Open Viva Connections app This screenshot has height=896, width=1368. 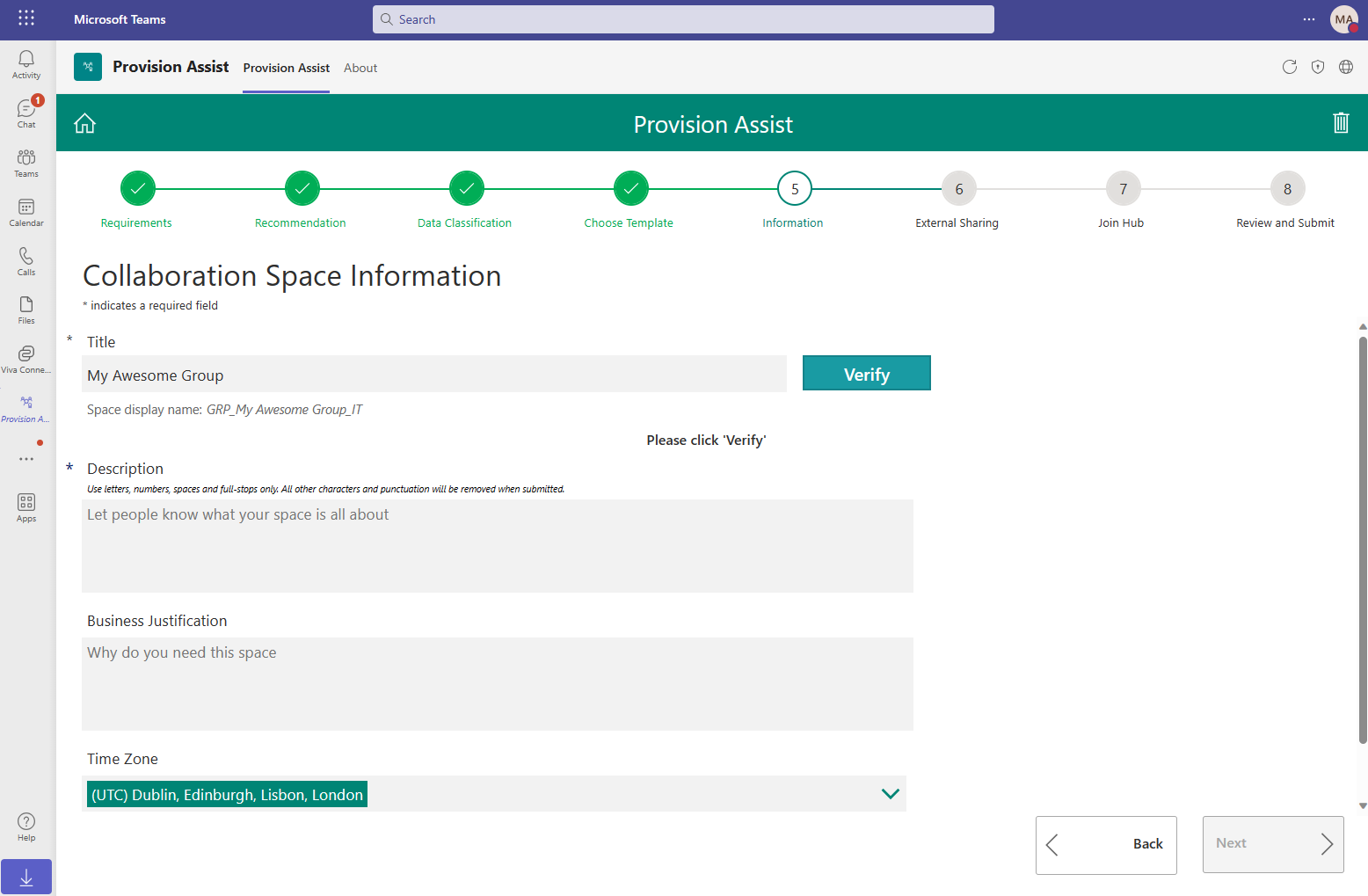coord(26,359)
